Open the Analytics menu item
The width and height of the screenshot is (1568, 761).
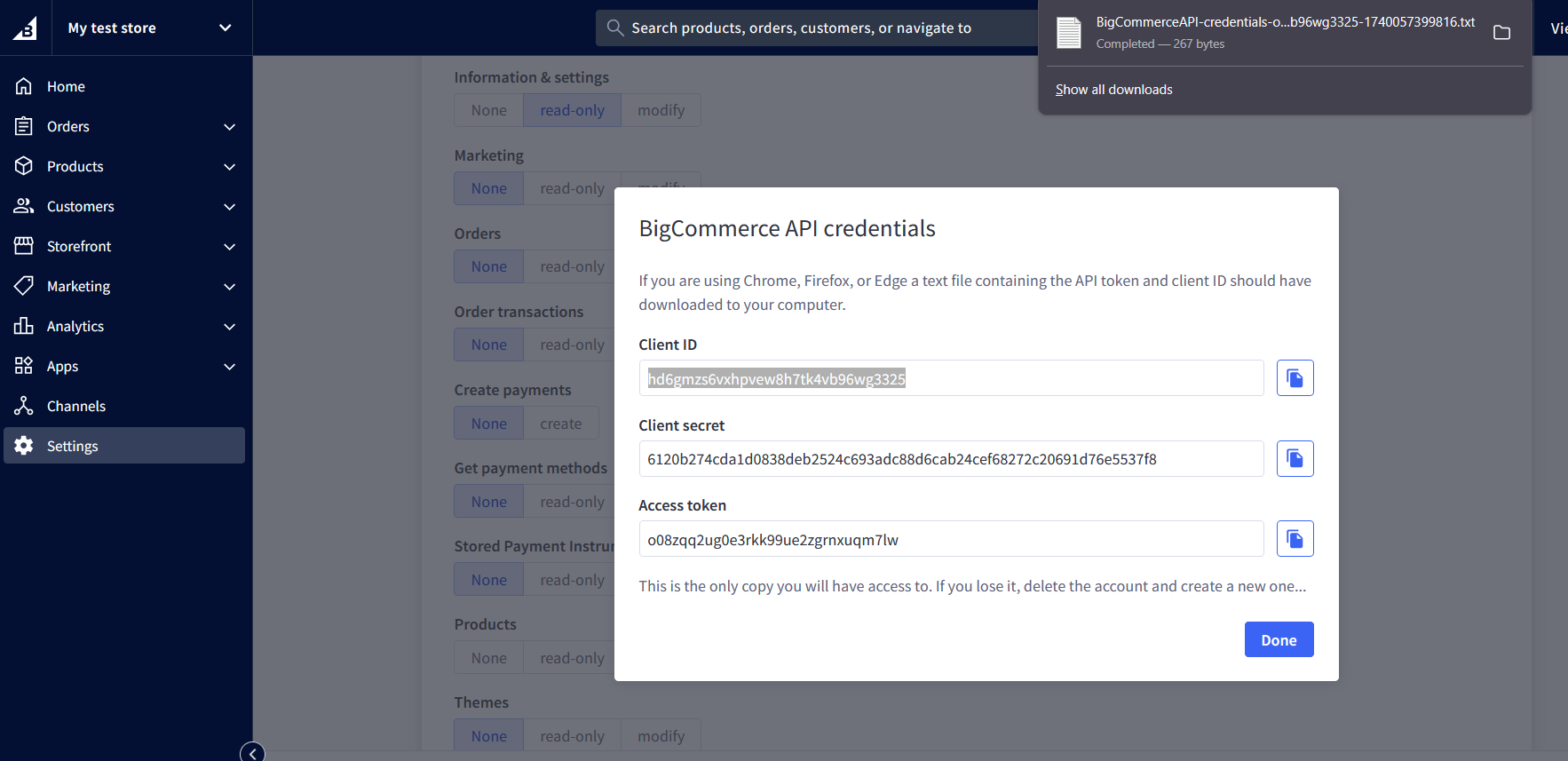click(124, 326)
